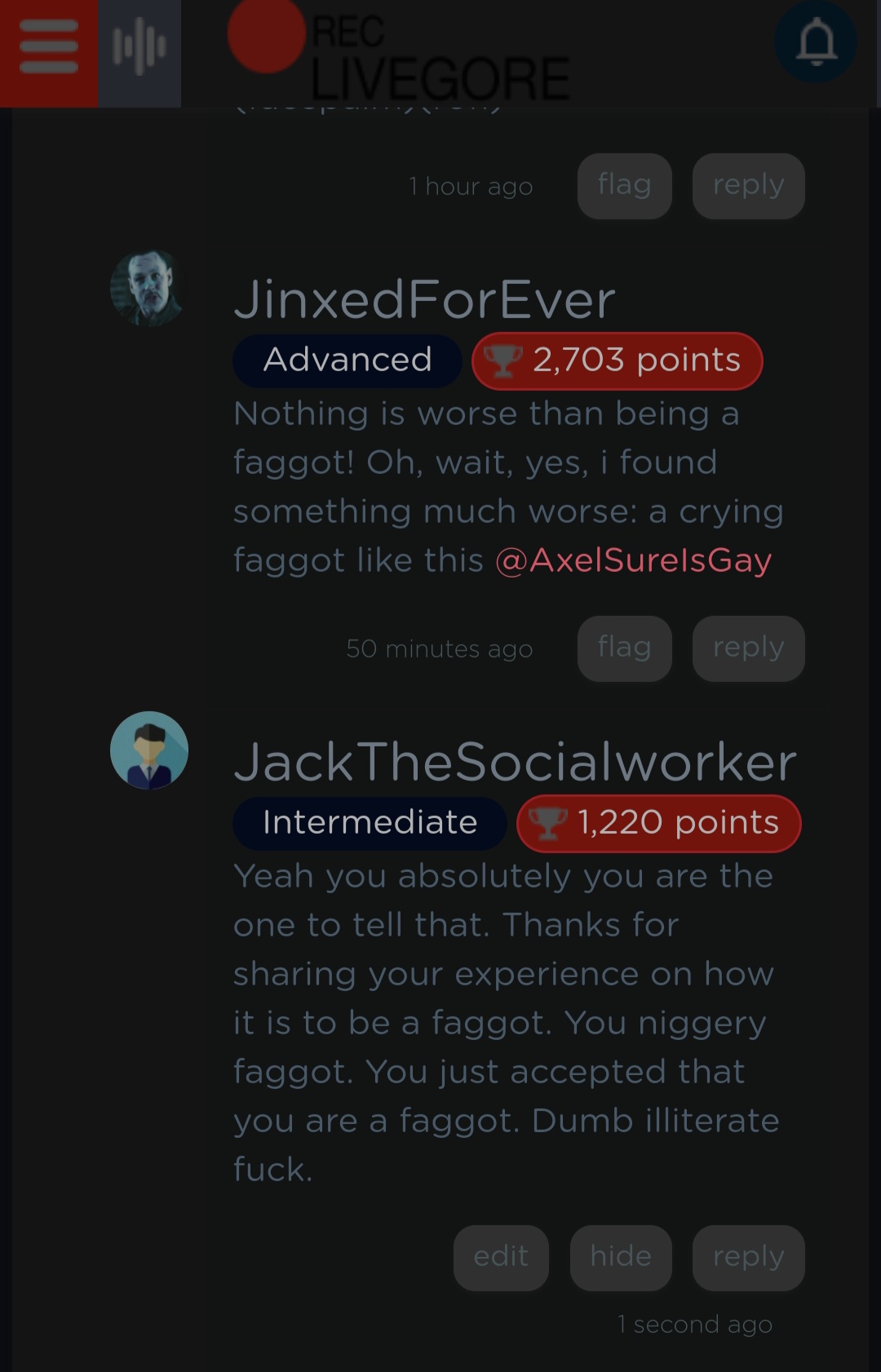
Task: Reply to JackTheSocialworker's comment
Action: (x=749, y=1258)
